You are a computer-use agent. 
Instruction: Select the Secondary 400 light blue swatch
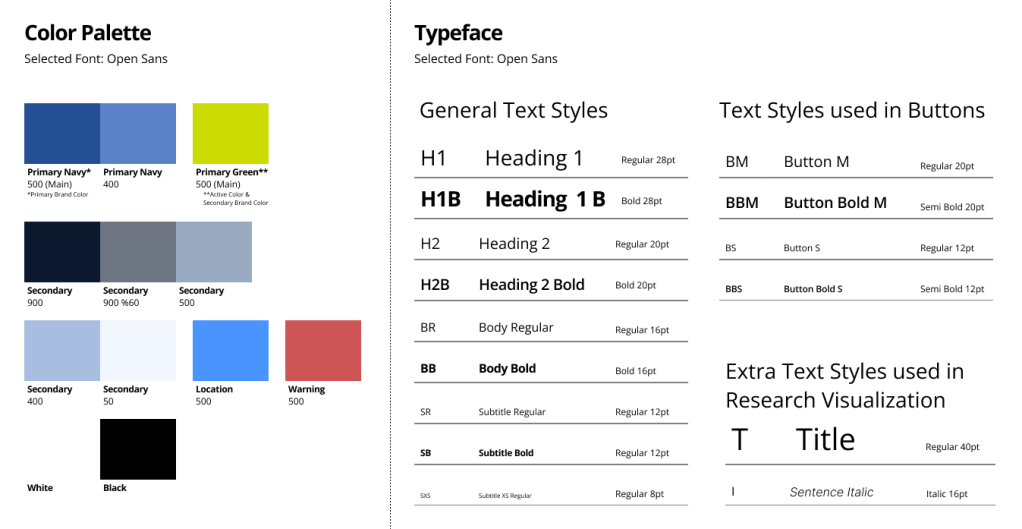[62, 350]
